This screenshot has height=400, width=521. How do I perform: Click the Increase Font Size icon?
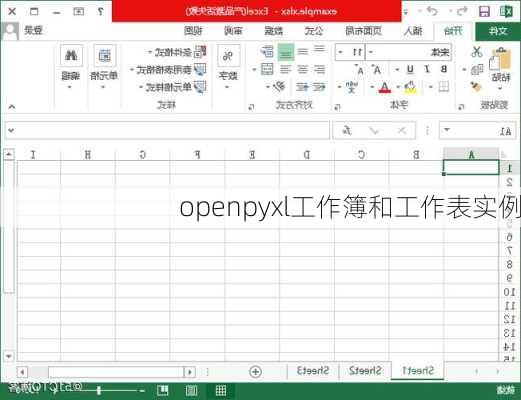pyautogui.click(x=377, y=70)
